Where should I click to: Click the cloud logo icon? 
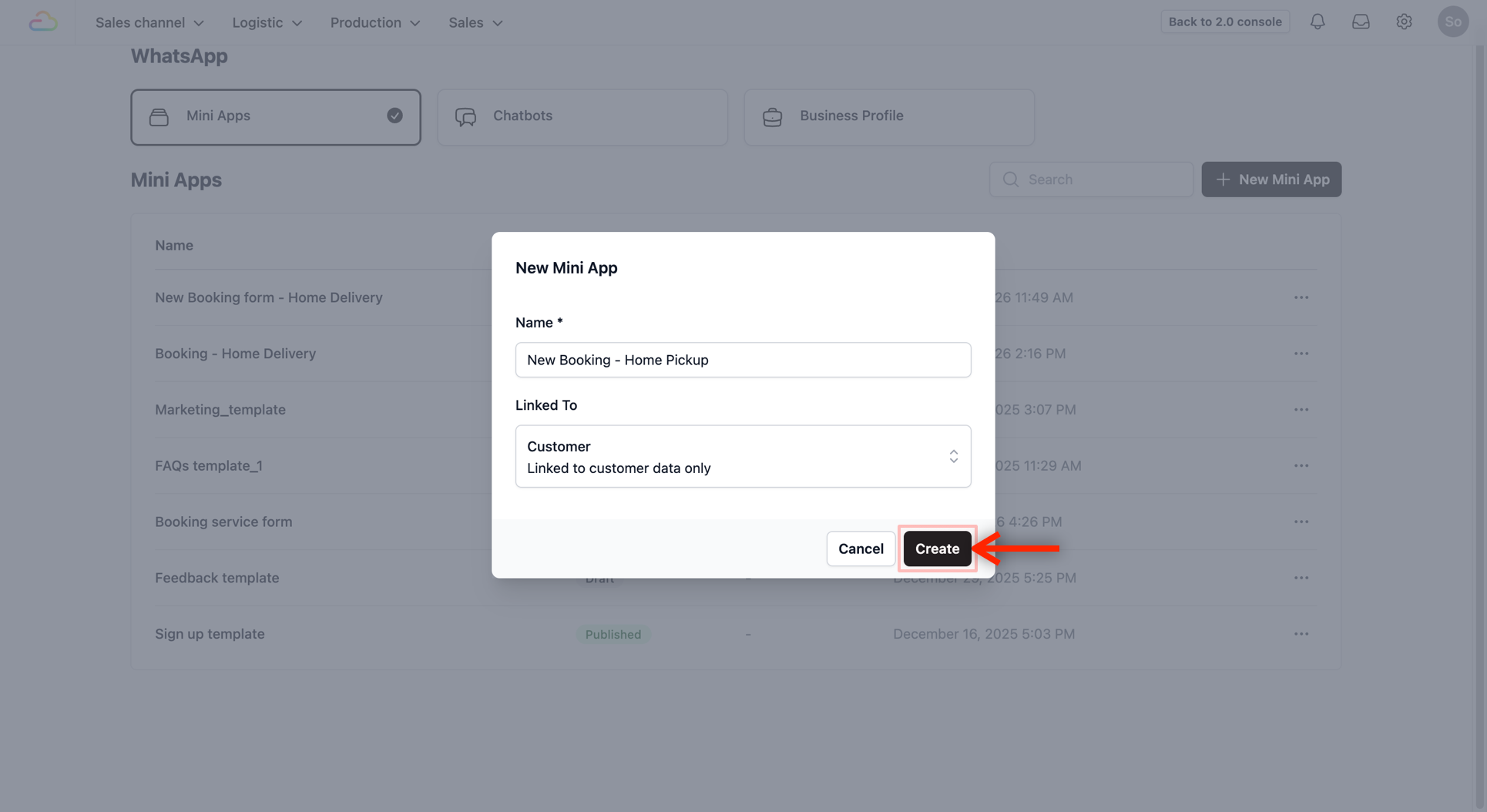(x=43, y=22)
